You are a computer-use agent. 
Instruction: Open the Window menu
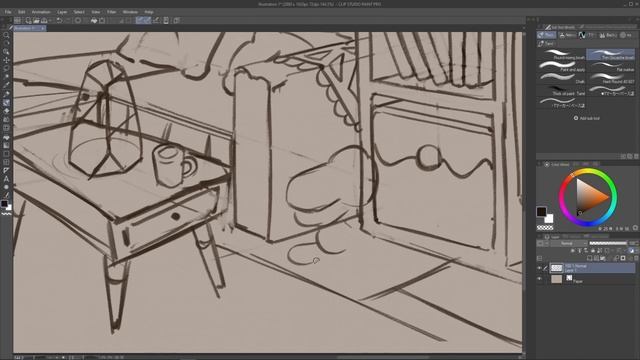click(x=130, y=12)
